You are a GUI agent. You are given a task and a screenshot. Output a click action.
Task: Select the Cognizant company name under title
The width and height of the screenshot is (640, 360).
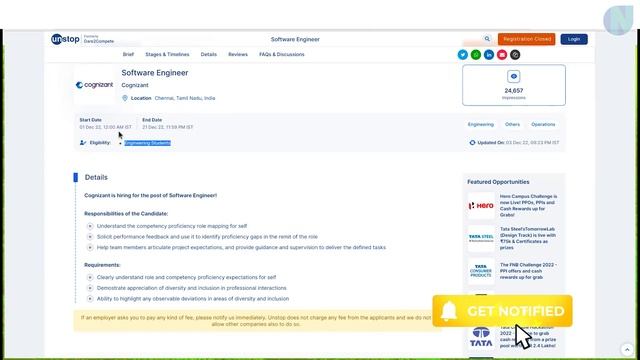tap(135, 85)
